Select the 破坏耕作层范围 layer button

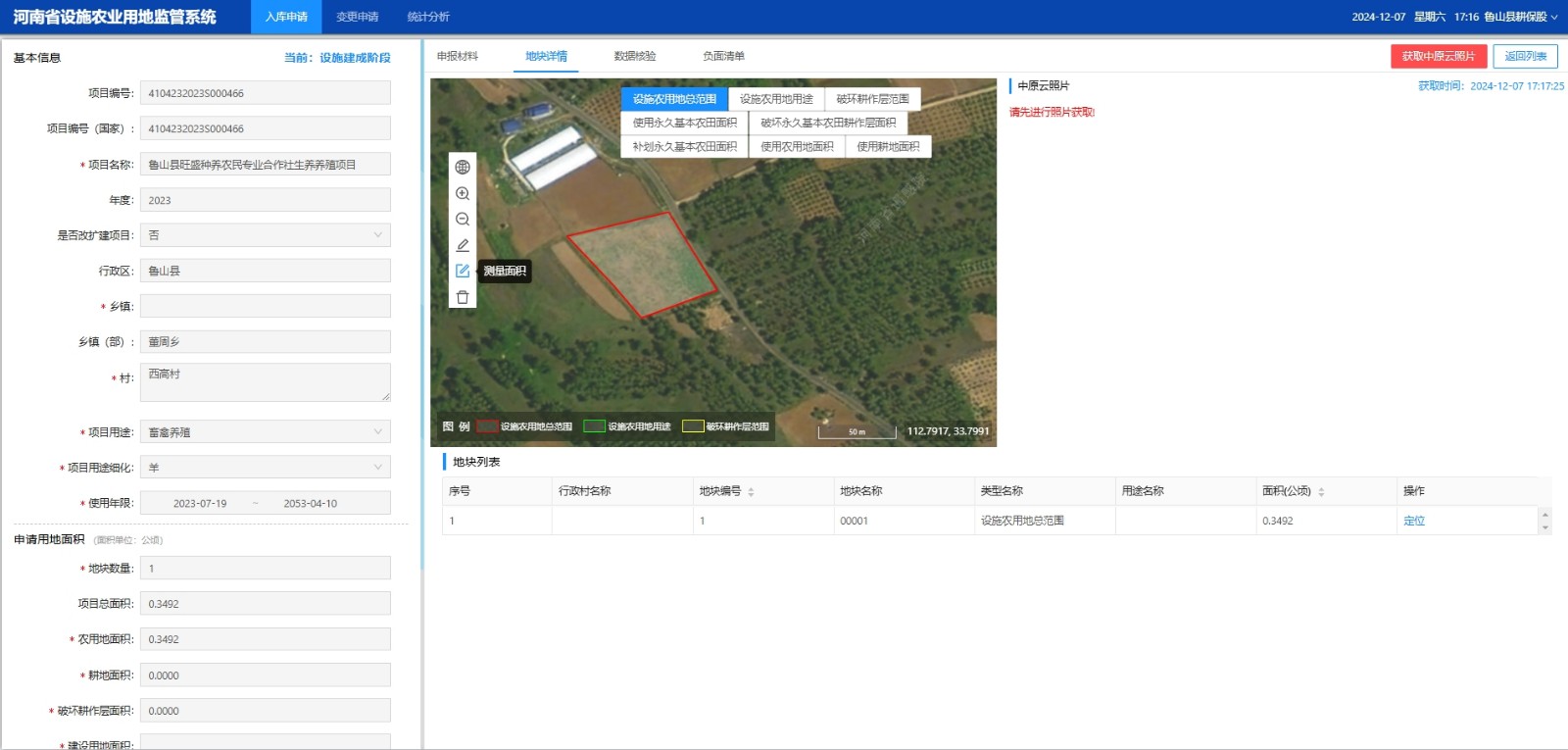click(872, 99)
